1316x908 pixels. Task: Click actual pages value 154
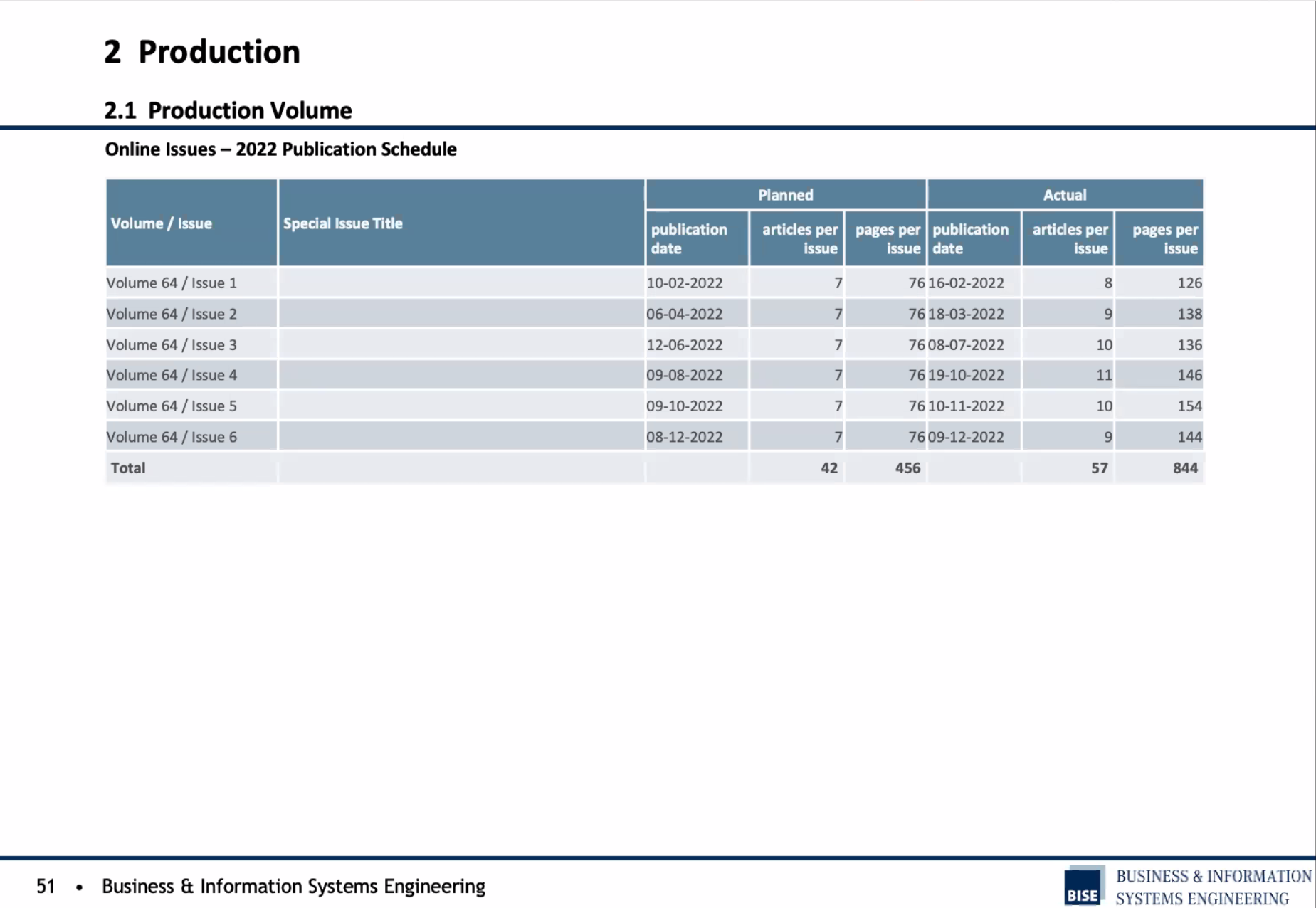1189,406
